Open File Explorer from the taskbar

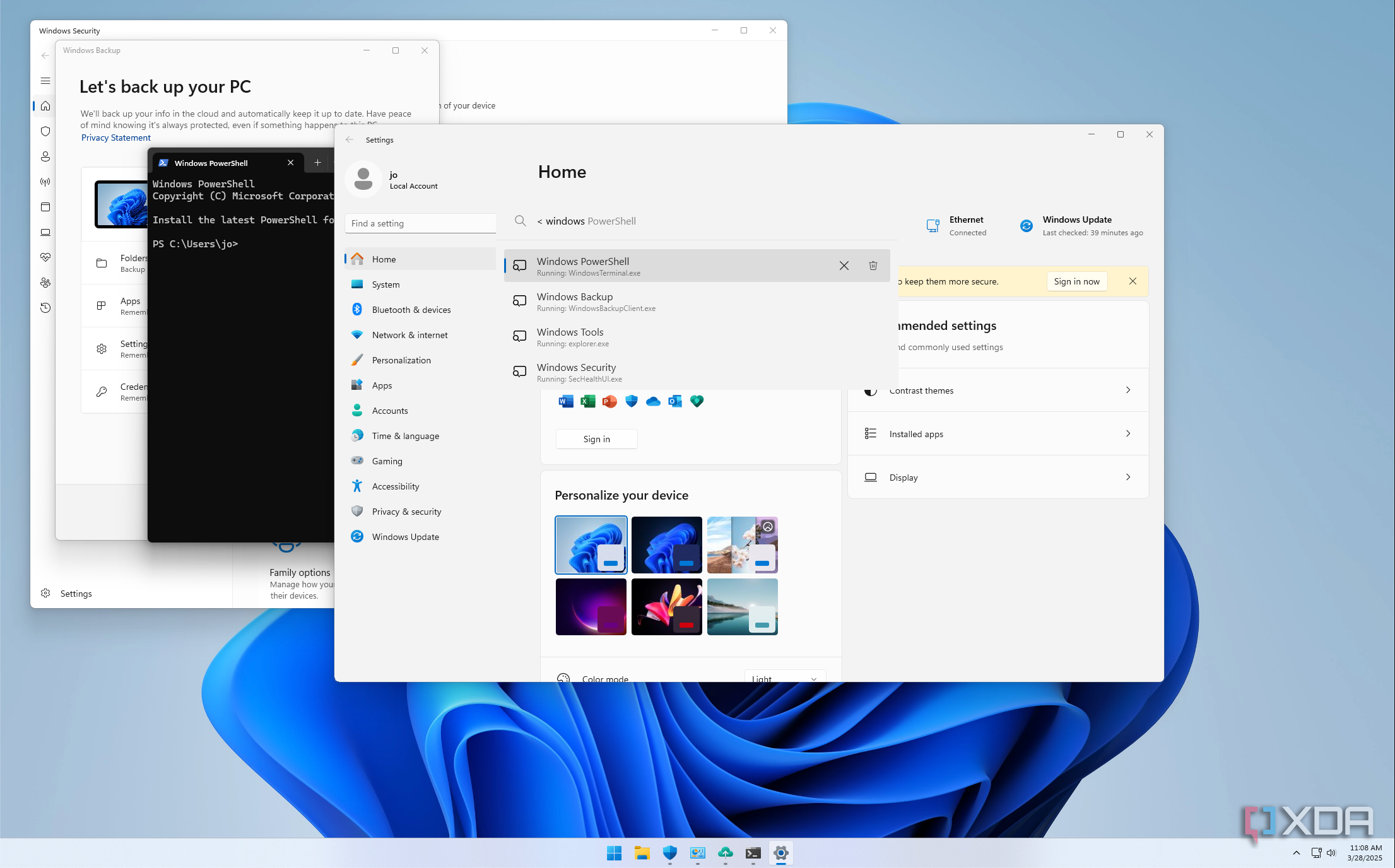642,853
